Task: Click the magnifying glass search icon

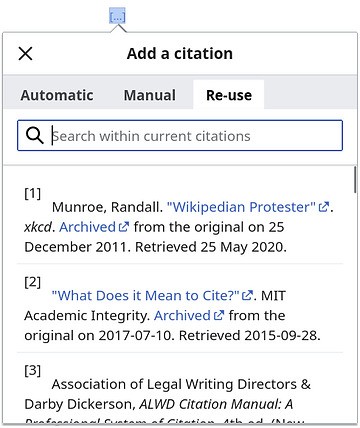Action: tap(34, 136)
